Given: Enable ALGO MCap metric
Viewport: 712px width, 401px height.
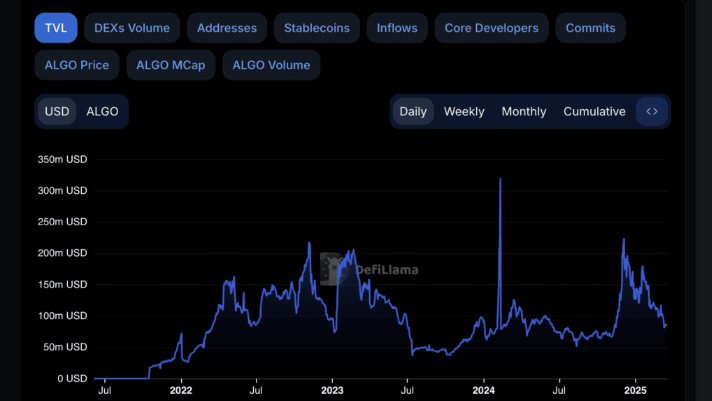Looking at the screenshot, I should click(172, 65).
